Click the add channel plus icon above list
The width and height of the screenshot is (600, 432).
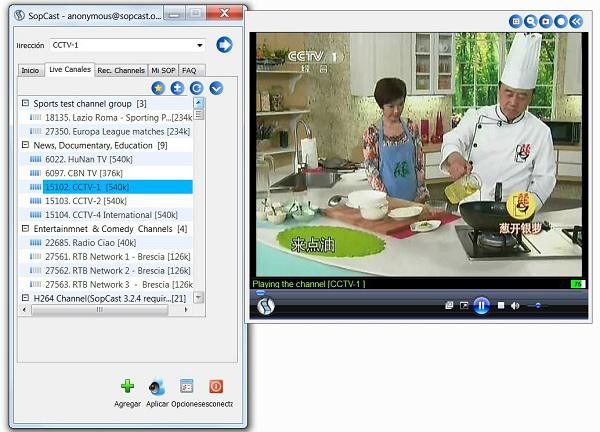[x=177, y=88]
